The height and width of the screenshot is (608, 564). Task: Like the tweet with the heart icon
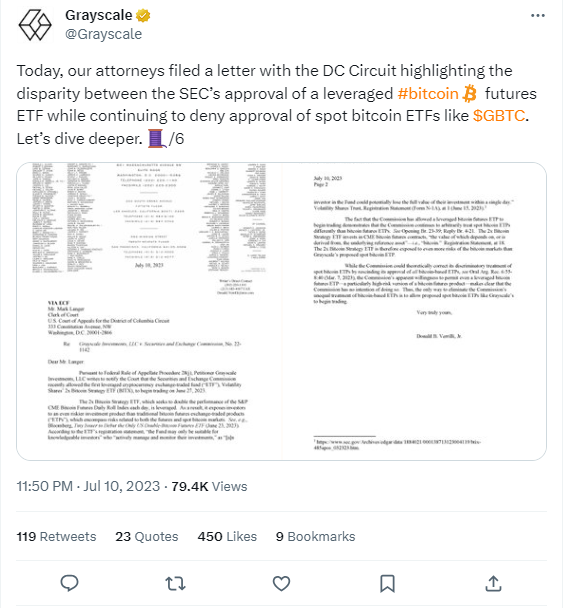tap(281, 583)
